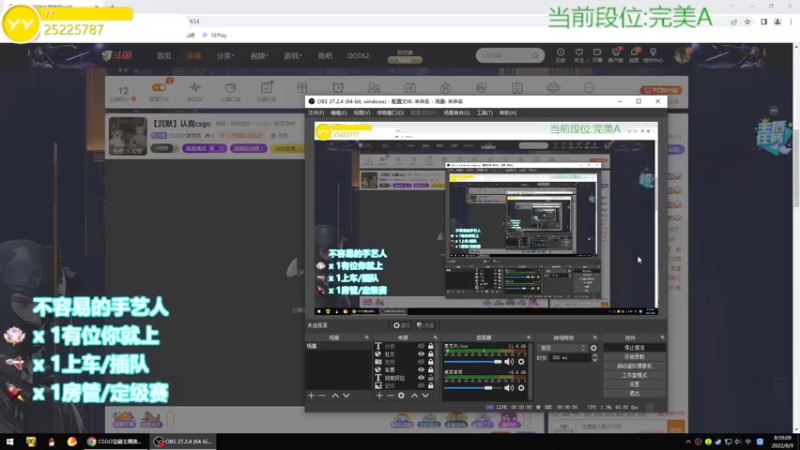Open OBS 场景集合(S) menu
This screenshot has width=800, height=450.
[456, 113]
